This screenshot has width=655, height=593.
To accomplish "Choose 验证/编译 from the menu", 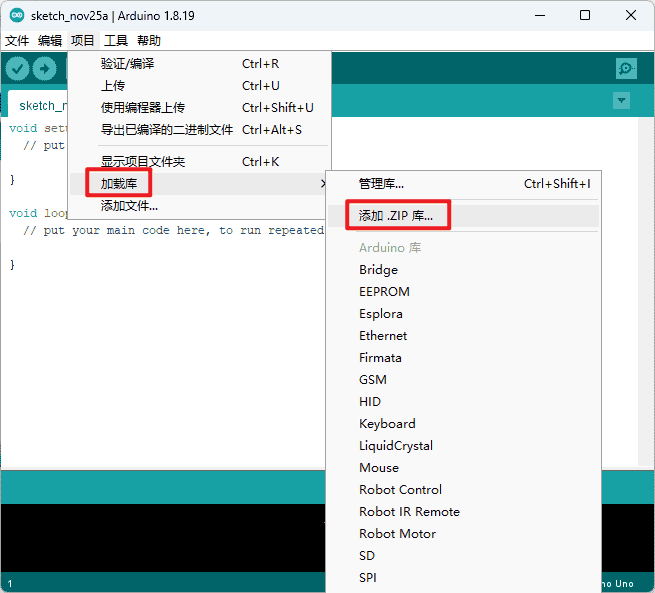I will 200,64.
